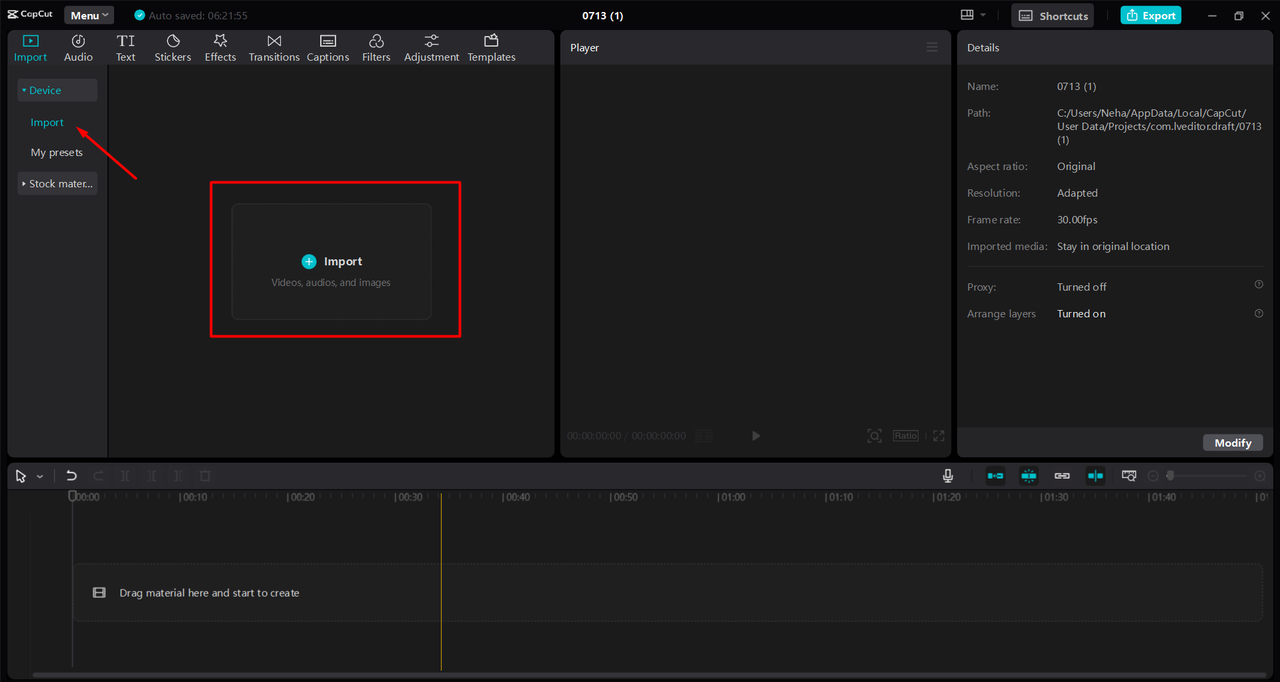The image size is (1280, 682).
Task: Click the timeline drop zone 'Drag material here'
Action: pos(668,593)
